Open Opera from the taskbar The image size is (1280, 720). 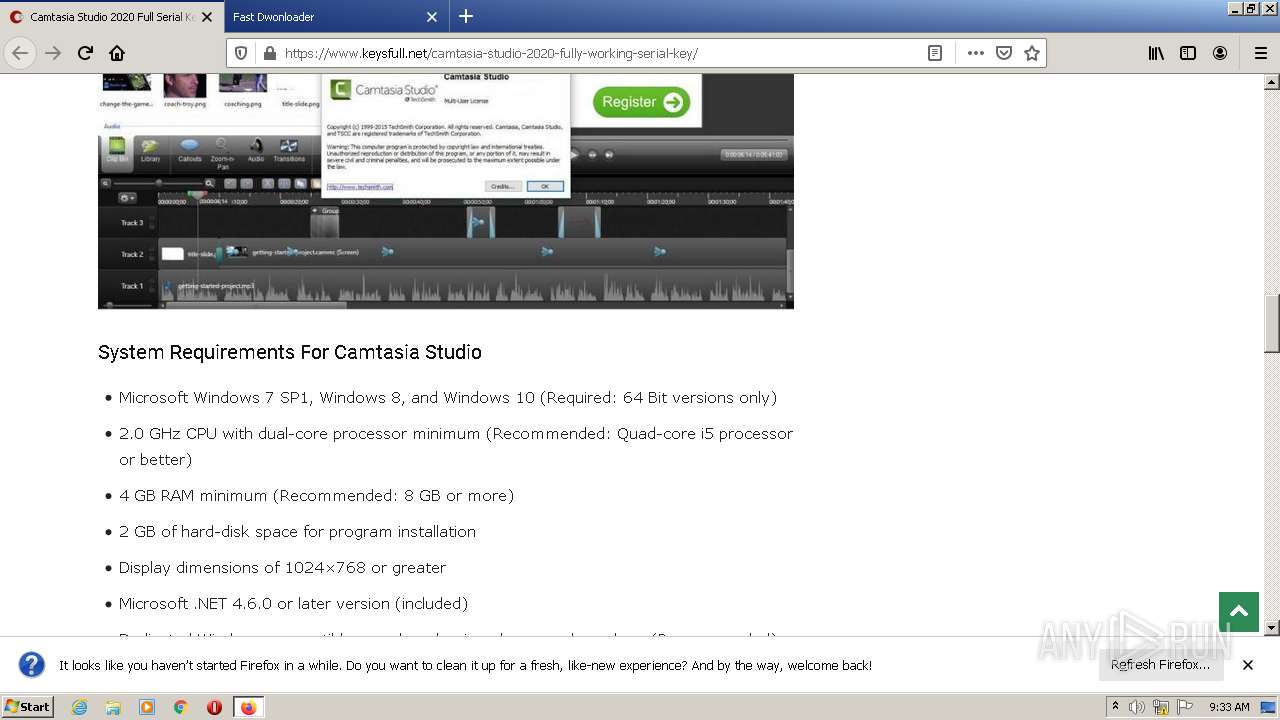(x=214, y=707)
